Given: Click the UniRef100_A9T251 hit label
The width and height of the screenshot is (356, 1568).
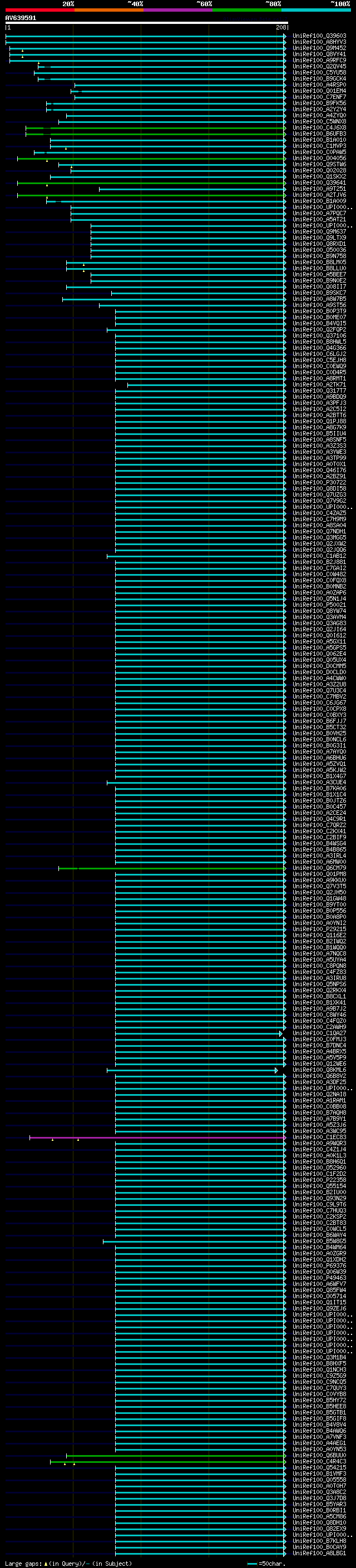Looking at the screenshot, I should [x=319, y=189].
